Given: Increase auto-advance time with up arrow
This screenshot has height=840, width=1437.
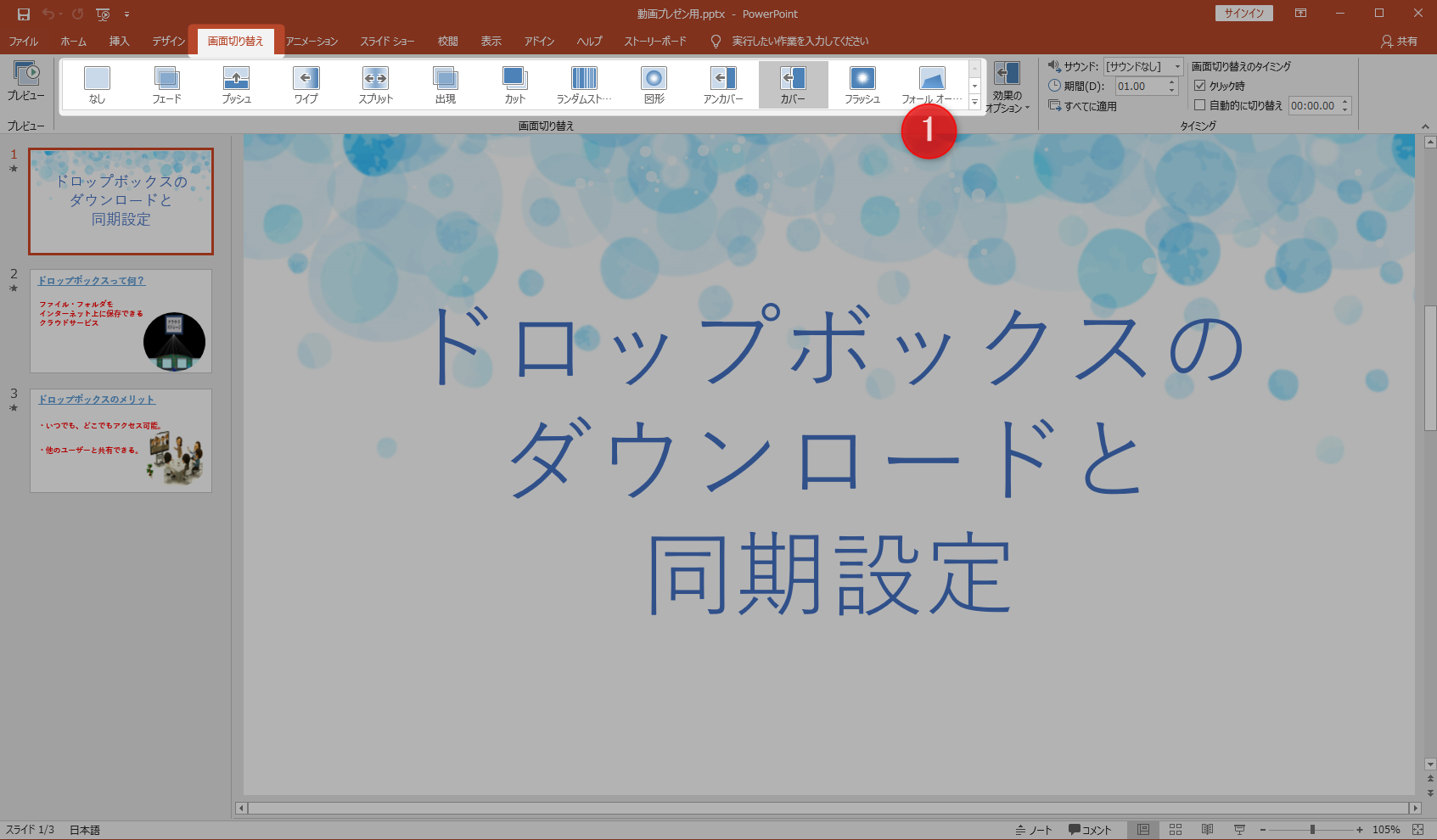Looking at the screenshot, I should (1345, 102).
